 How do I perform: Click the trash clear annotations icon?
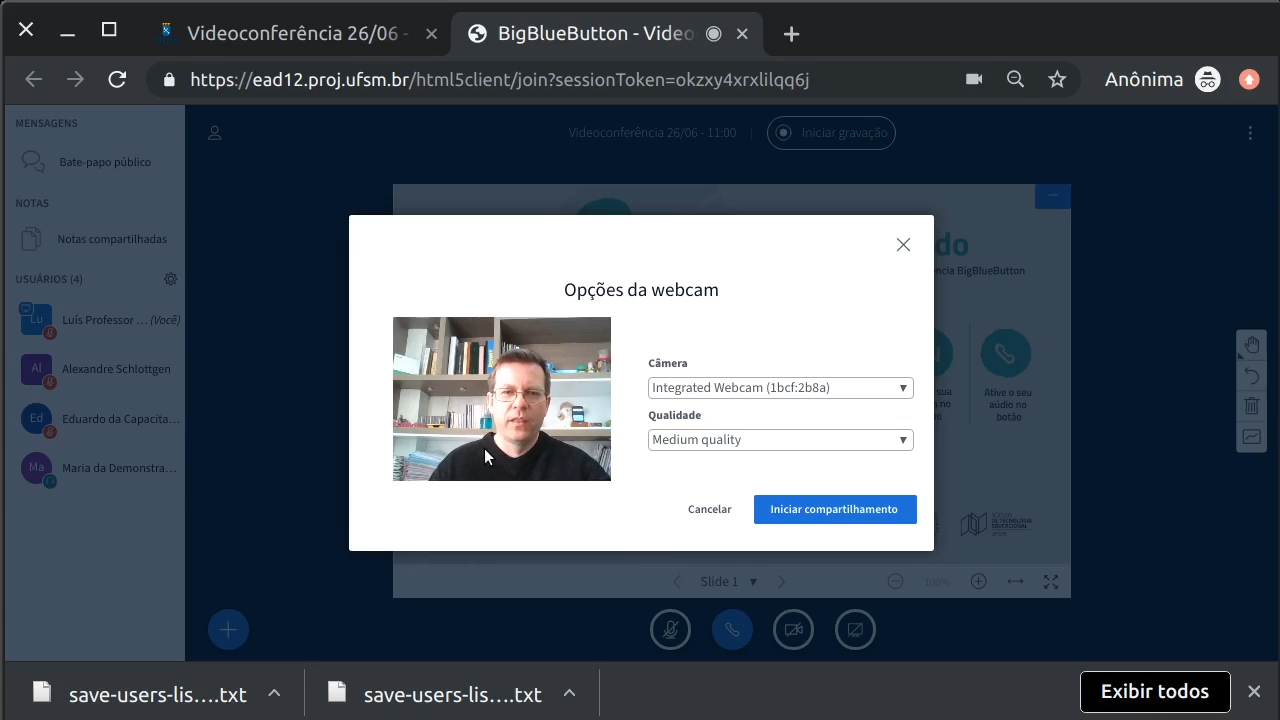click(1252, 406)
